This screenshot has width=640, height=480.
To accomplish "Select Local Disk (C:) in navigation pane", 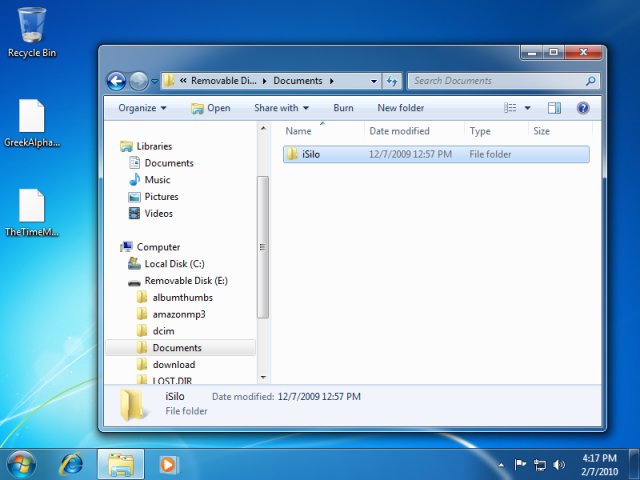I will 174,264.
